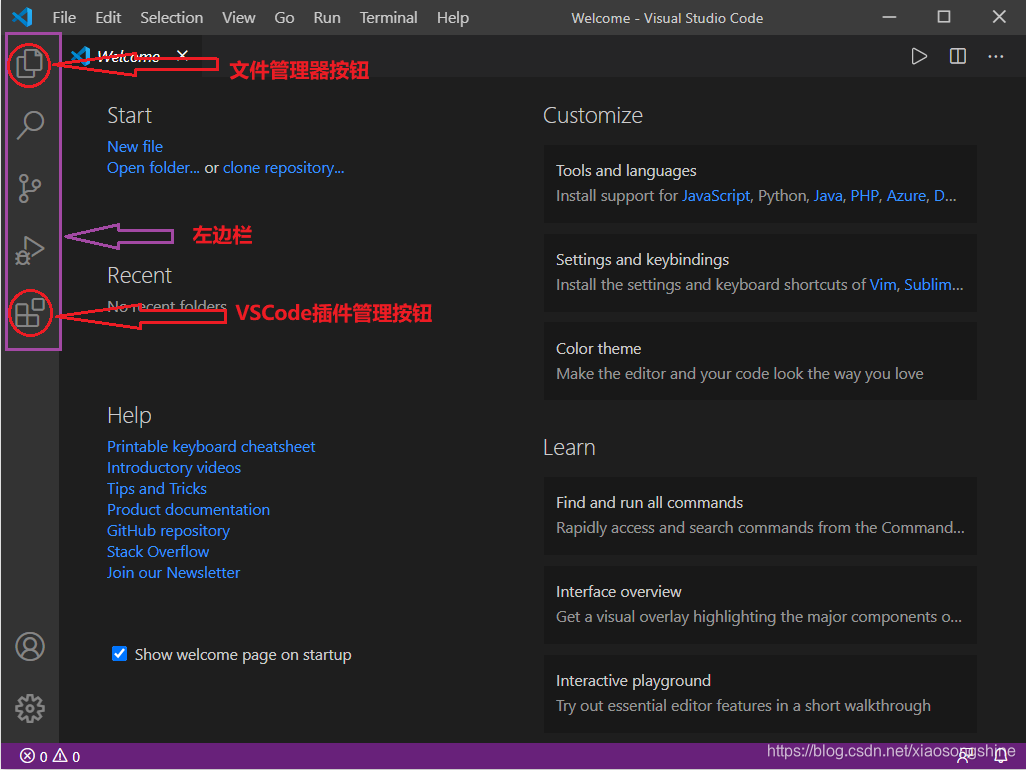The height and width of the screenshot is (770, 1026).
Task: Click the clone repository... link
Action: 283,168
